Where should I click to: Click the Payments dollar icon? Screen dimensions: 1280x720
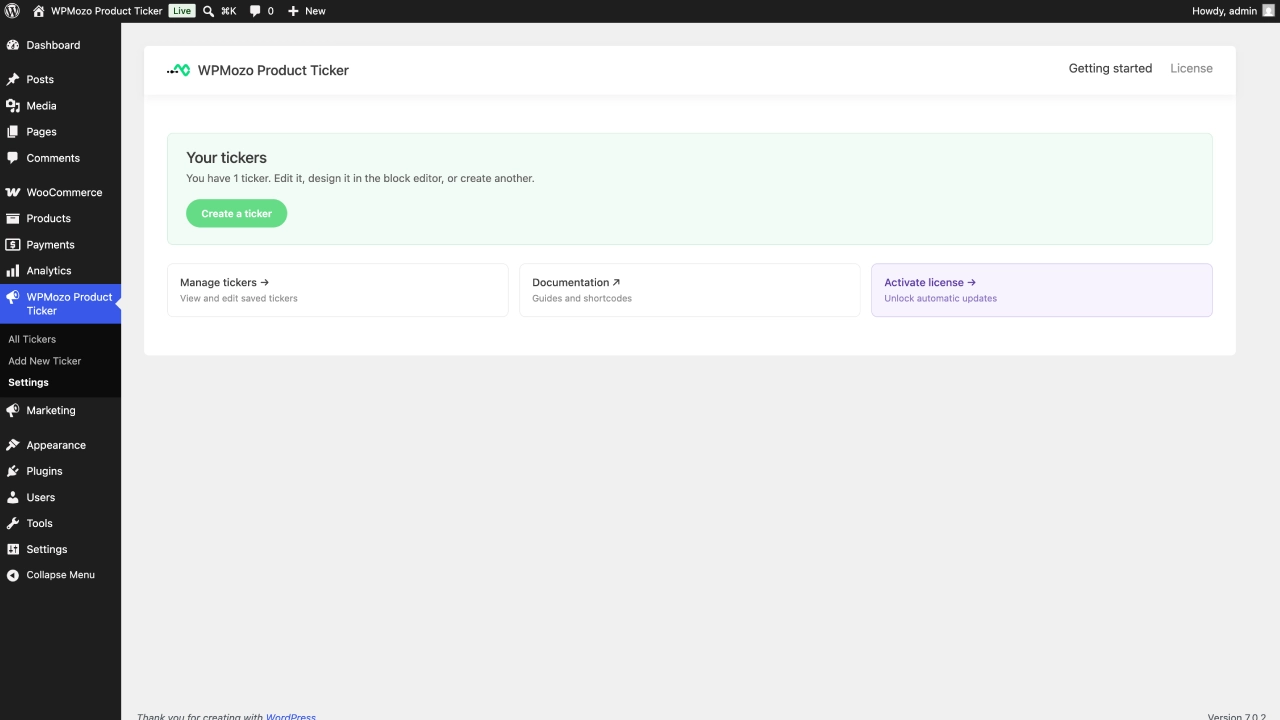[13, 244]
